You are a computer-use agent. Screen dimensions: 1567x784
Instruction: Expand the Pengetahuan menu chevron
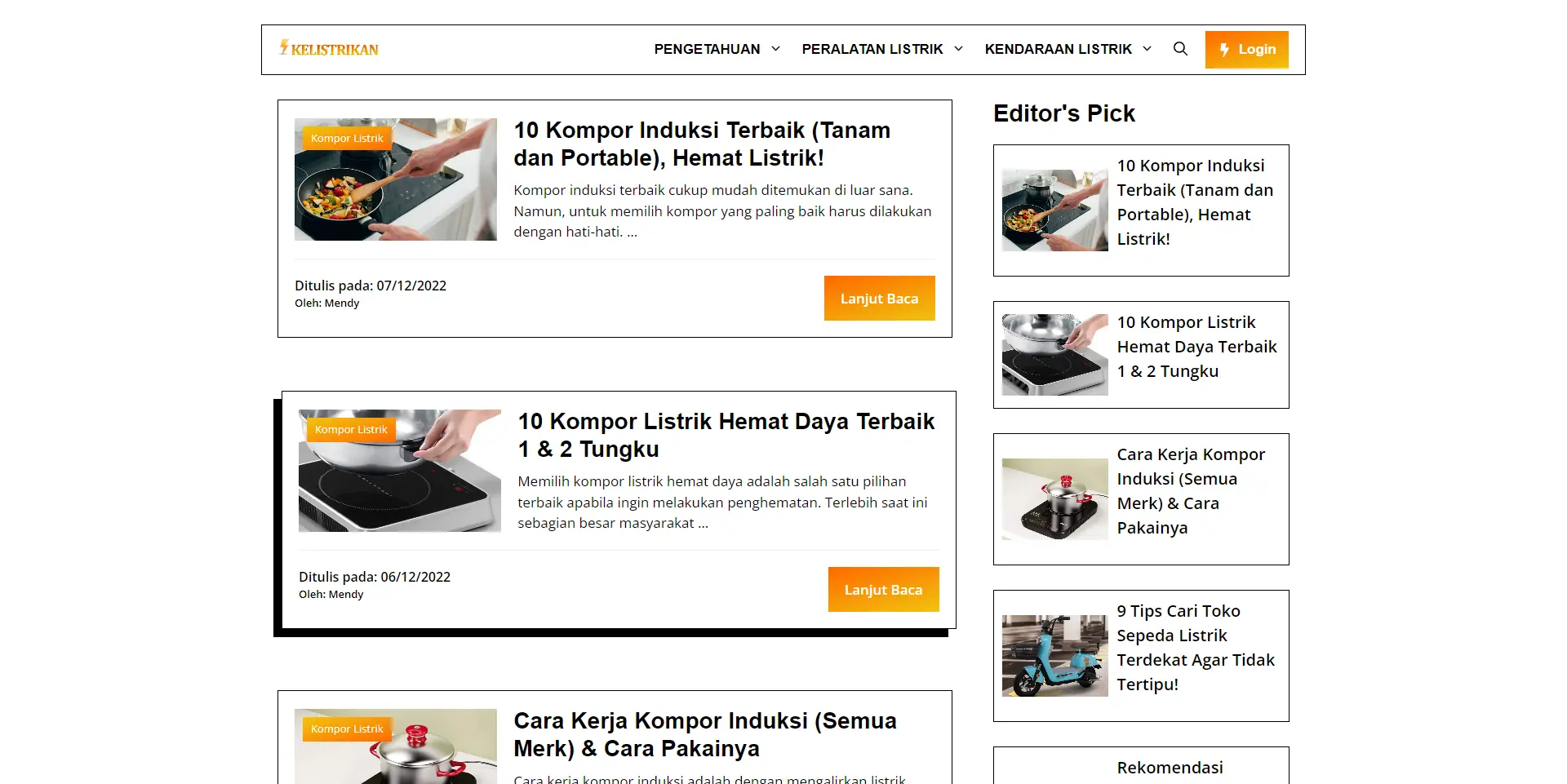(x=775, y=49)
